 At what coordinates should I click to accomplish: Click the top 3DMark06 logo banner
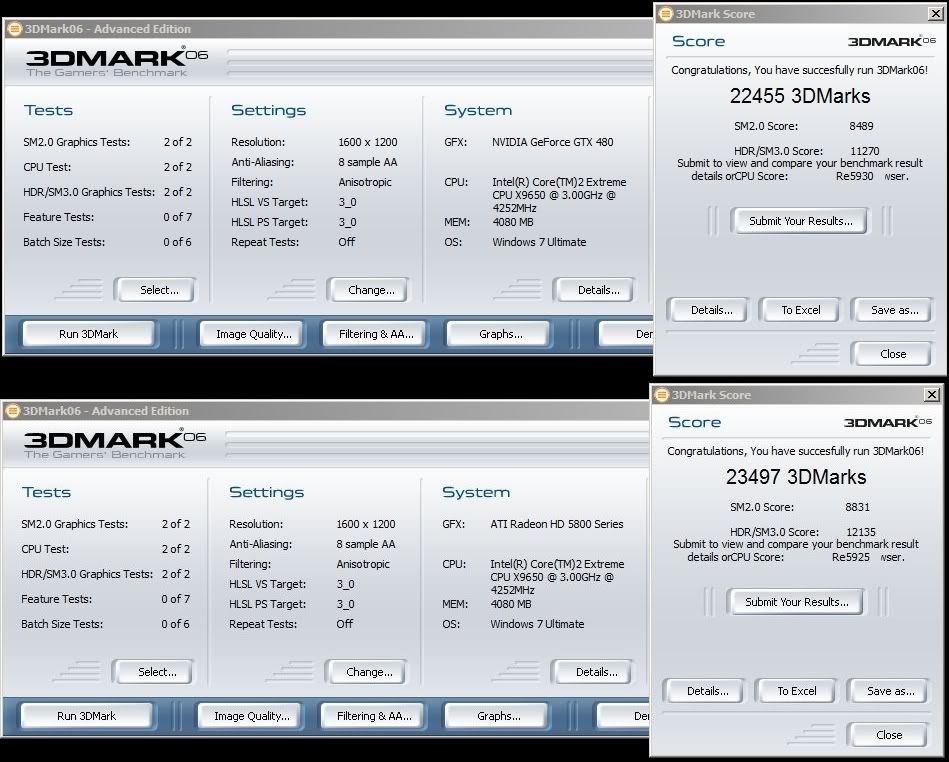point(117,62)
